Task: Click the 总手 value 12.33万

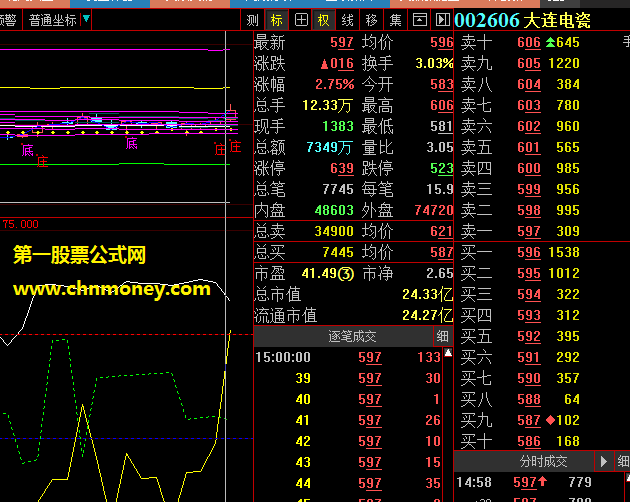Action: (327, 105)
